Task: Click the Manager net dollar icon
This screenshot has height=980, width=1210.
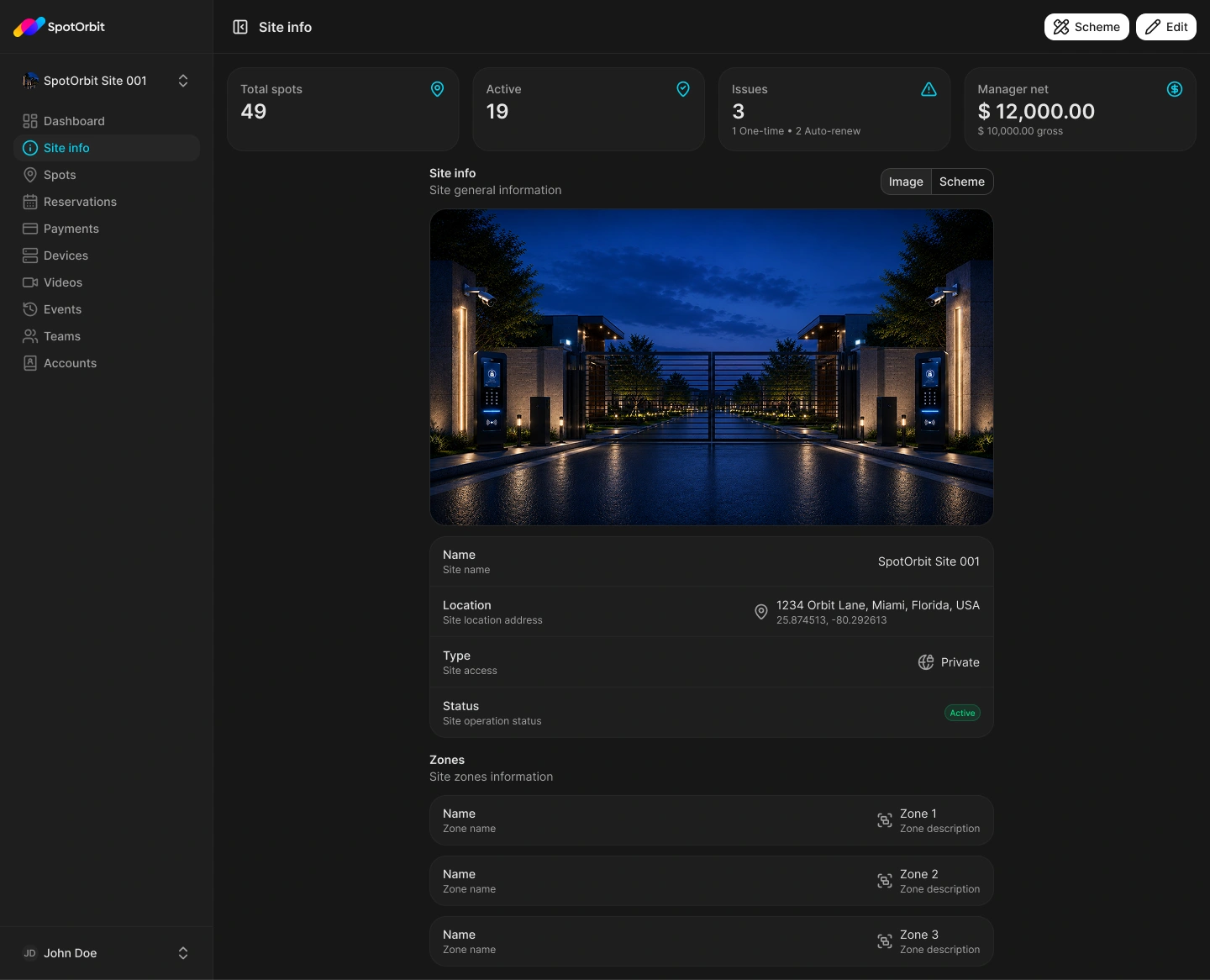Action: tap(1175, 89)
